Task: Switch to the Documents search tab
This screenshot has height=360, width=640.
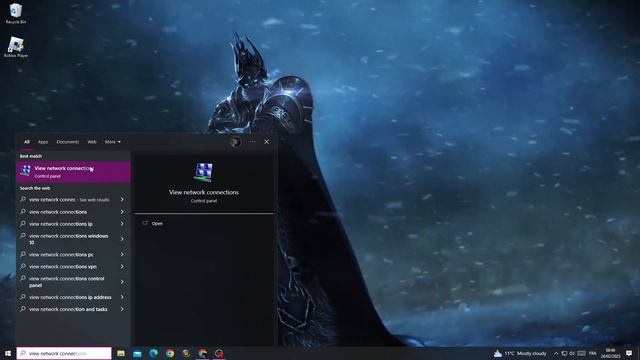Action: 68,142
